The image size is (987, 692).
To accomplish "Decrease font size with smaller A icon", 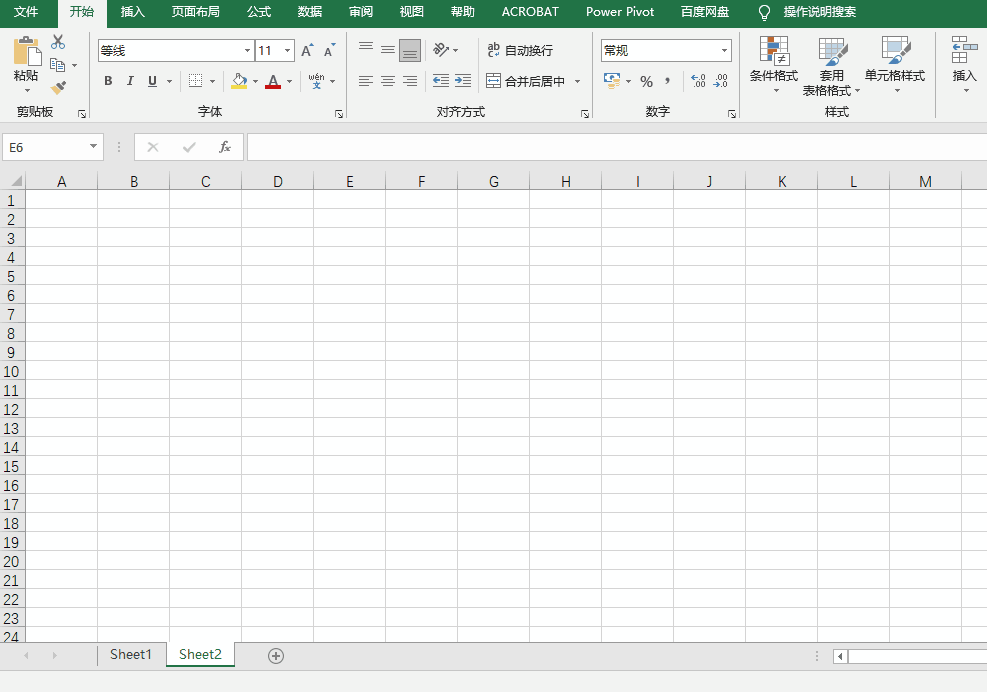I will point(329,50).
